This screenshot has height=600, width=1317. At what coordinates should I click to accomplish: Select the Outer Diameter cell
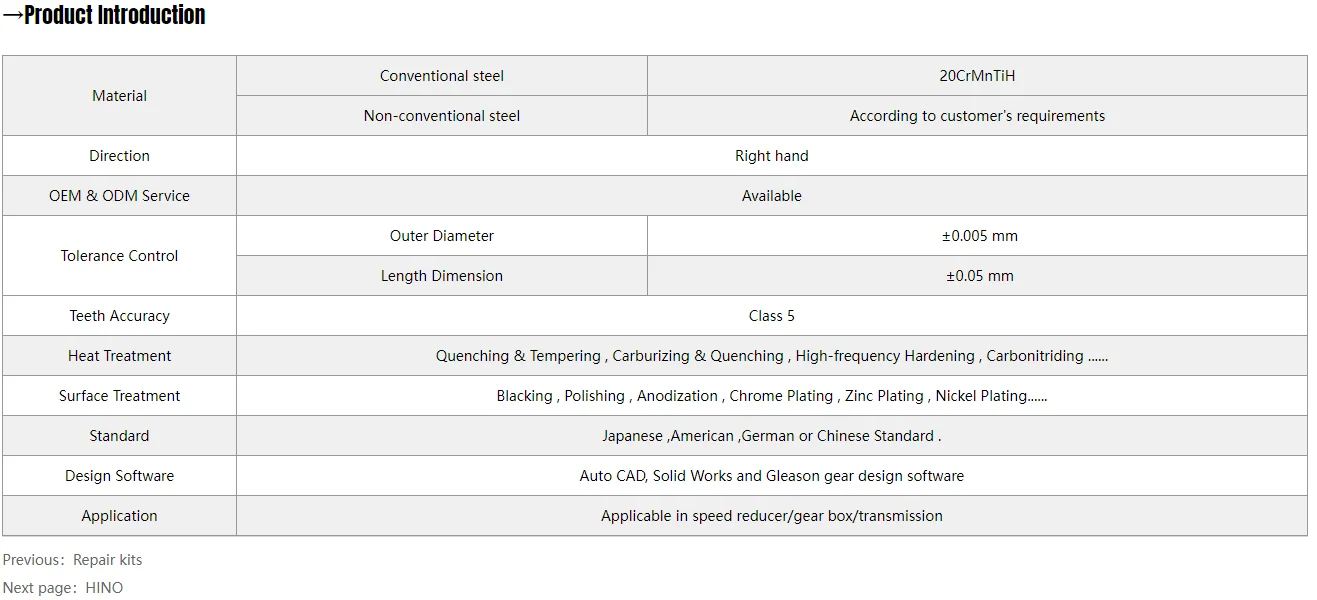[441, 236]
